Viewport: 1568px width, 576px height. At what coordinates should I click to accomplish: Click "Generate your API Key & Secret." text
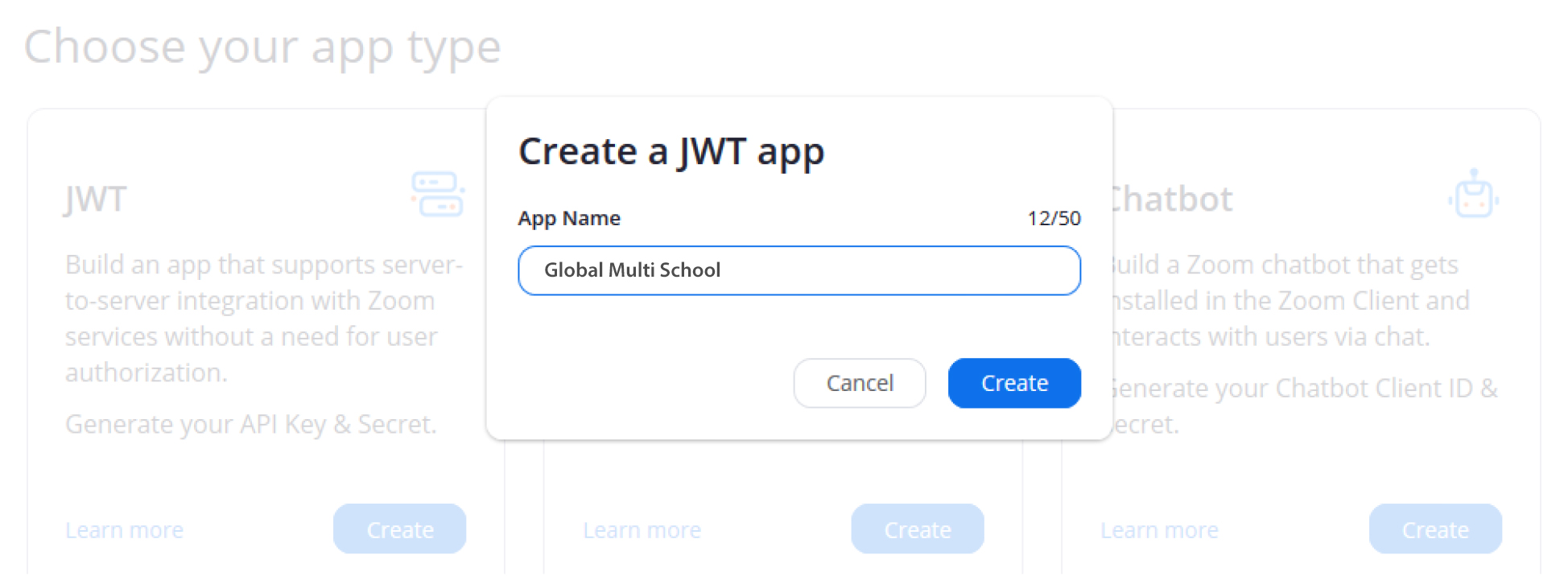pos(251,424)
